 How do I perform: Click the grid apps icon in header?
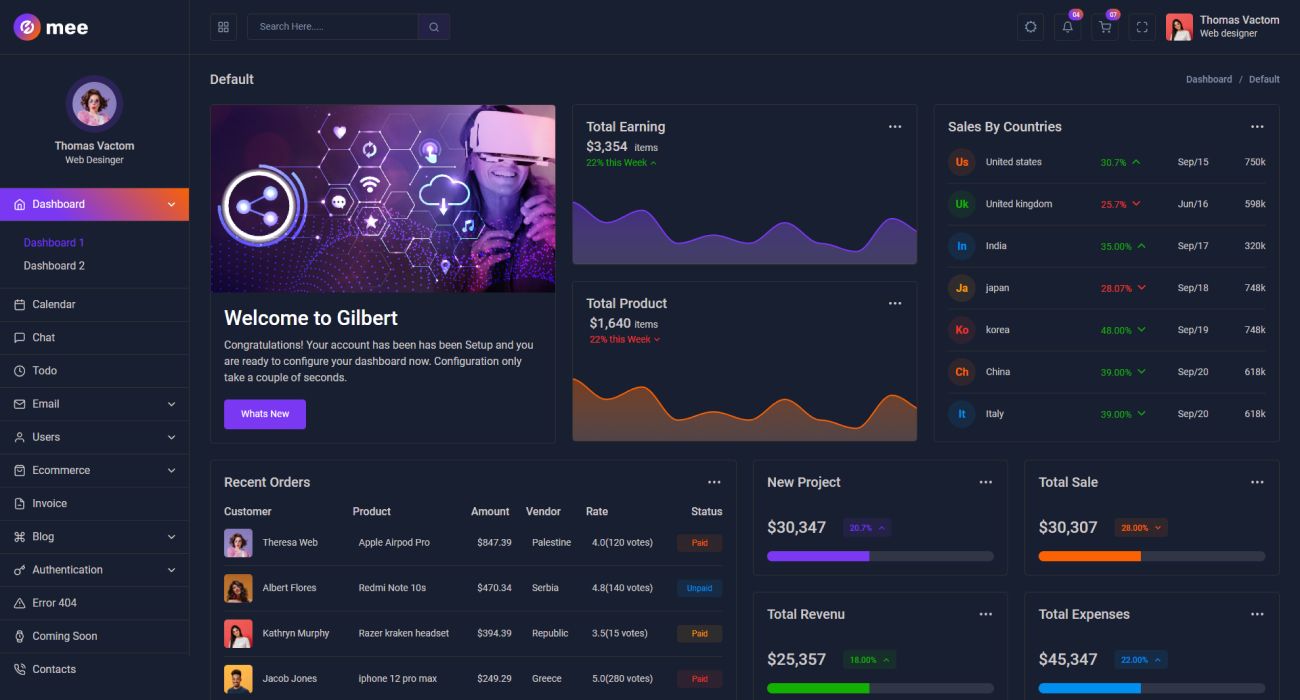click(x=223, y=27)
